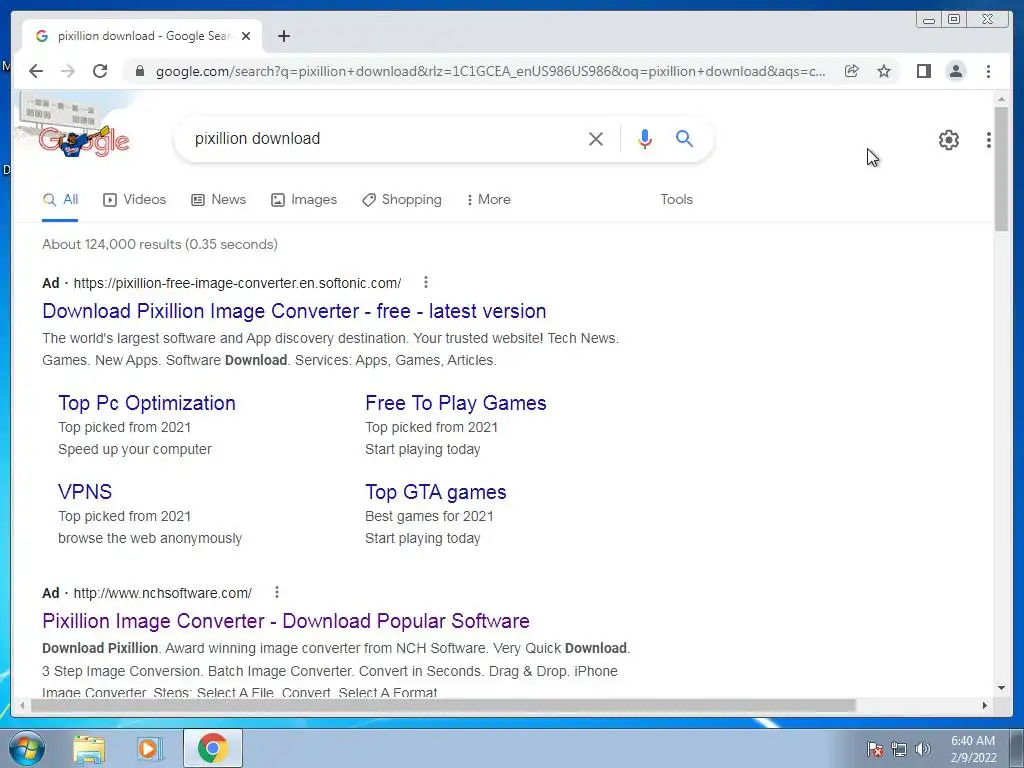This screenshot has height=768, width=1024.
Task: Click the scroll down arrow
Action: tap(1001, 688)
